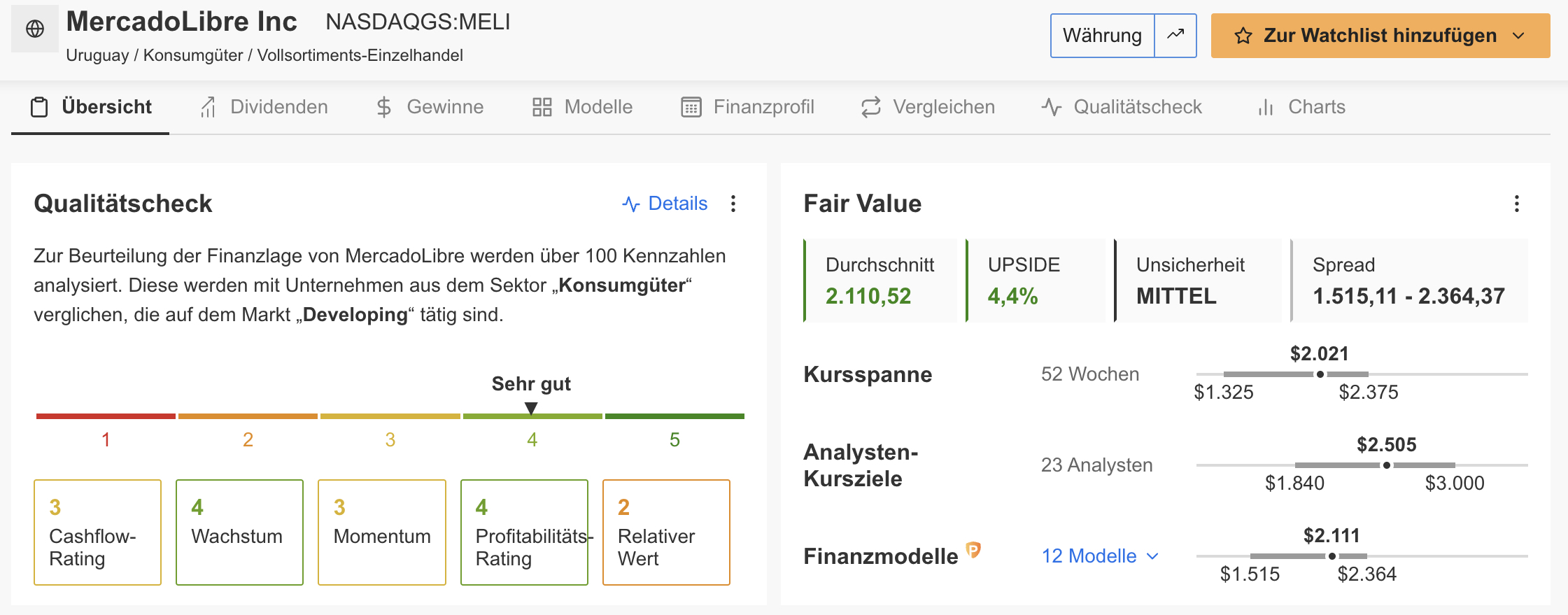Click the Uruguay / Konsumgüter breadcrumb text
The height and width of the screenshot is (615, 1568).
(264, 55)
